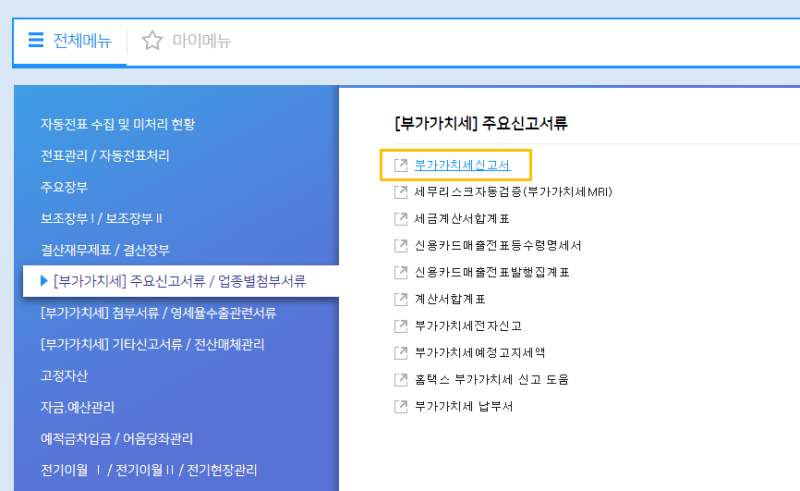Viewport: 800px width, 491px height.
Task: Click external-link icon beside 홈택스 부가가치세 신고 도움
Action: click(401, 380)
